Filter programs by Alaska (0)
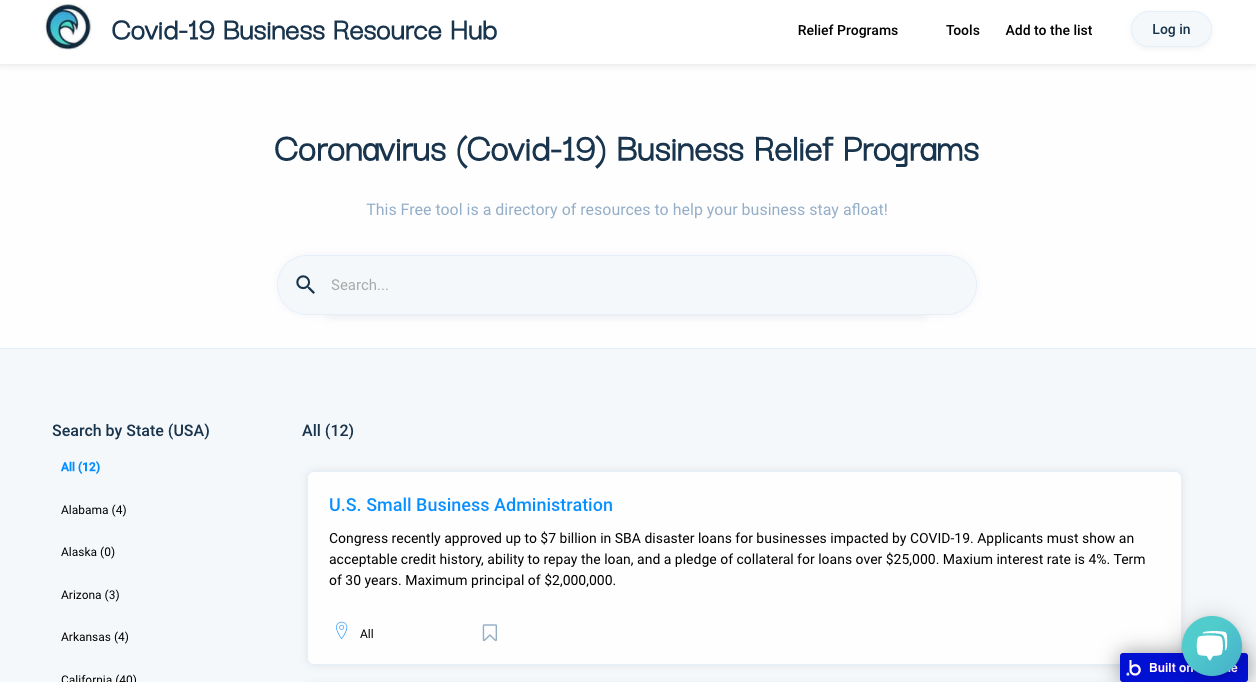The height and width of the screenshot is (682, 1256). [88, 552]
